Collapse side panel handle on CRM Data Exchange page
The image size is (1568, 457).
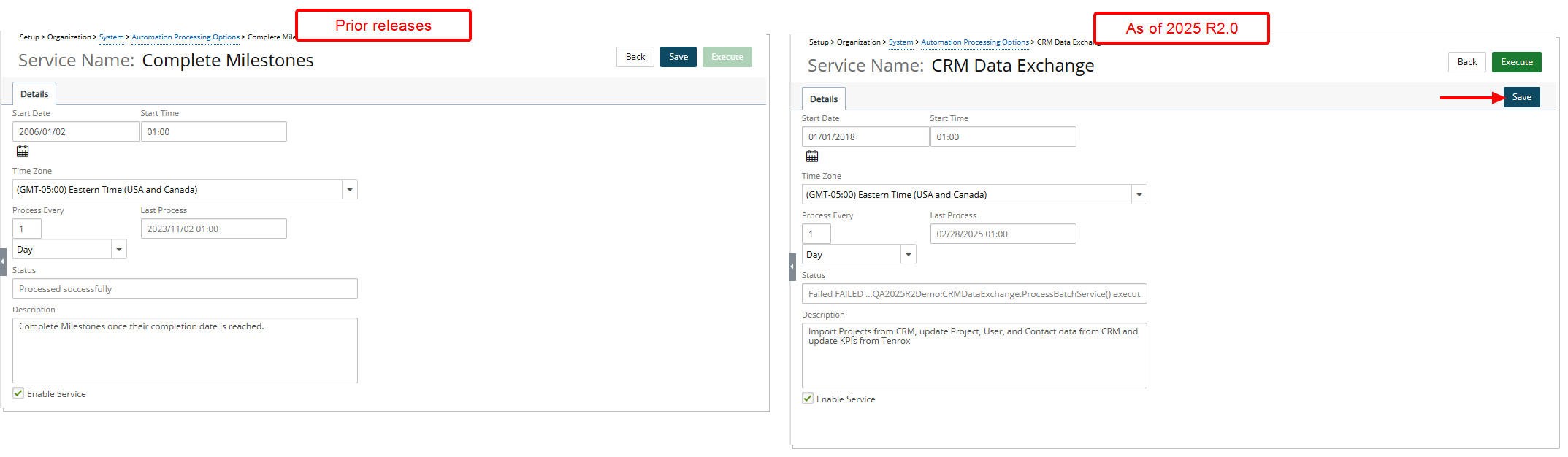pos(792,267)
